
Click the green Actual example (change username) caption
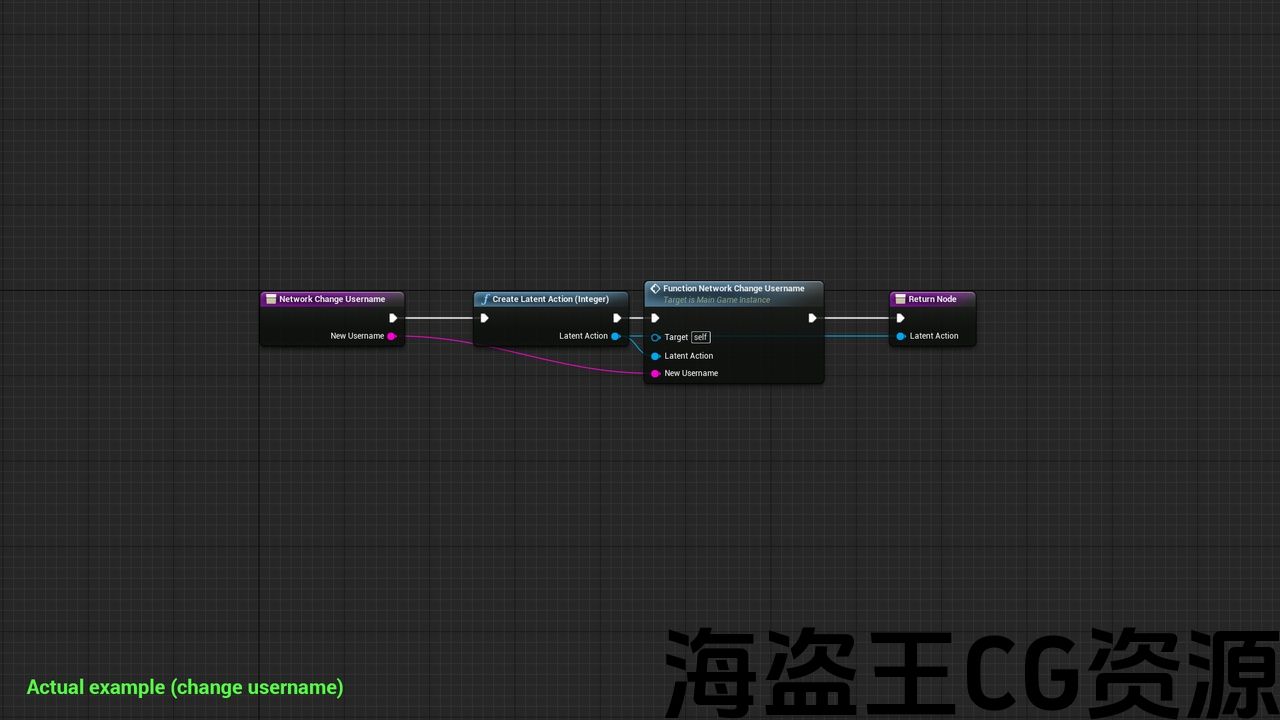[185, 687]
